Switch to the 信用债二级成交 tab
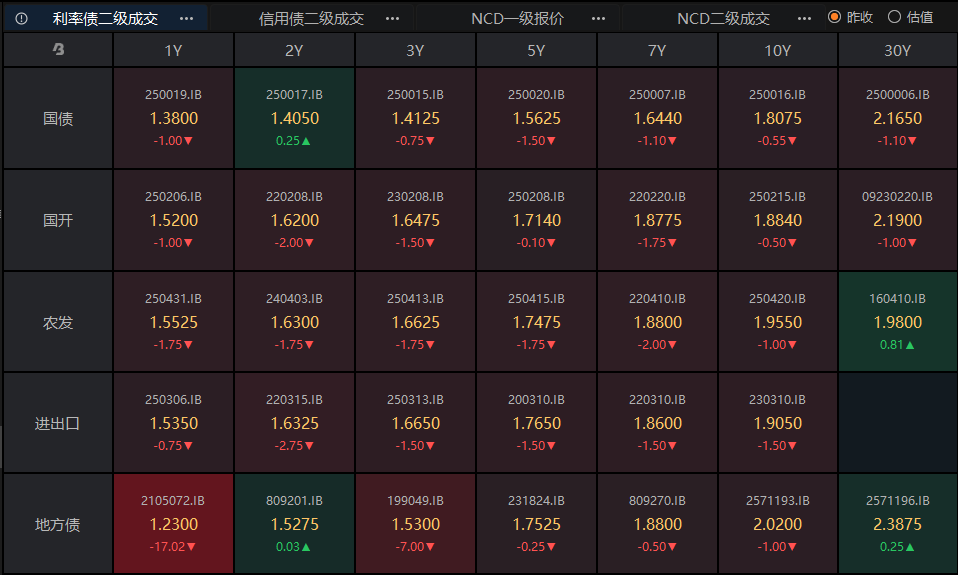This screenshot has height=575, width=958. pyautogui.click(x=311, y=18)
